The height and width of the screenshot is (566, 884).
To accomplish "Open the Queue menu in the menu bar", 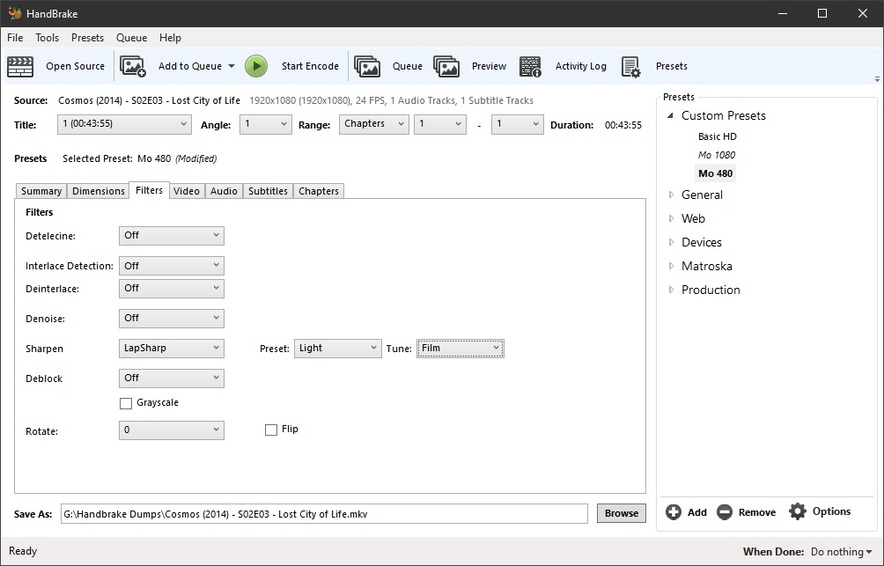I will 131,38.
